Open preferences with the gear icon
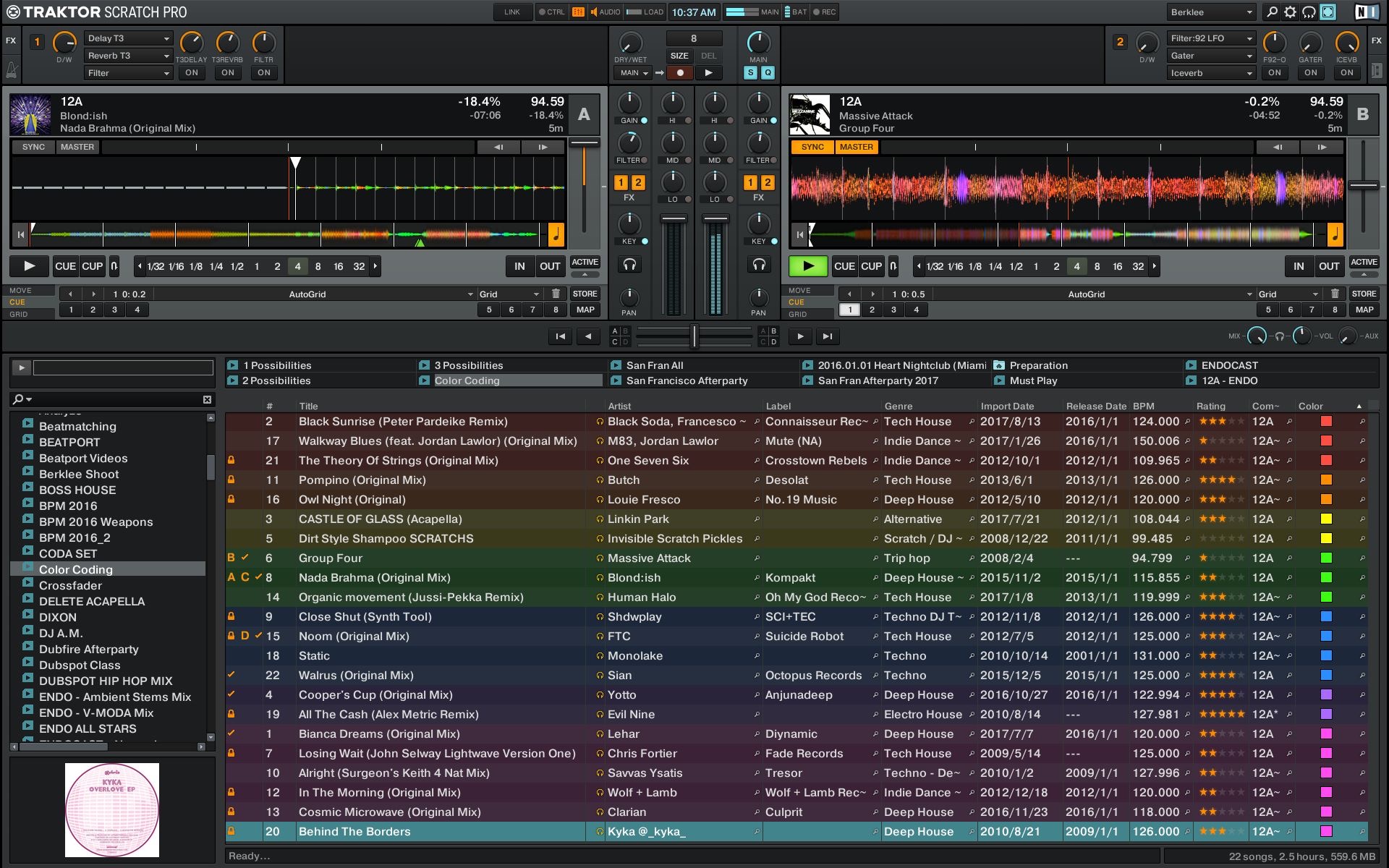1389x868 pixels. point(1290,12)
